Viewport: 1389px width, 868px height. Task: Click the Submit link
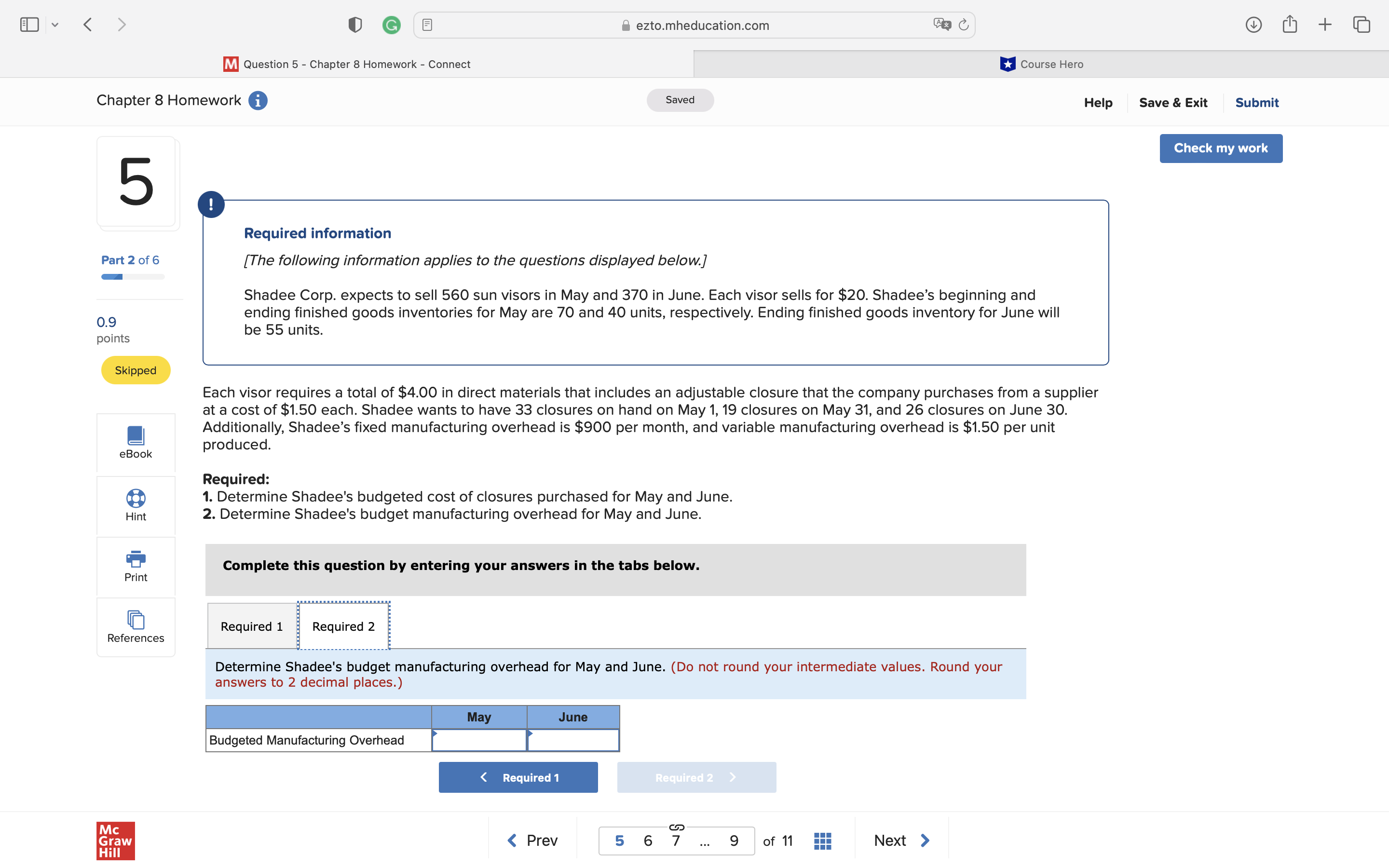[1256, 102]
